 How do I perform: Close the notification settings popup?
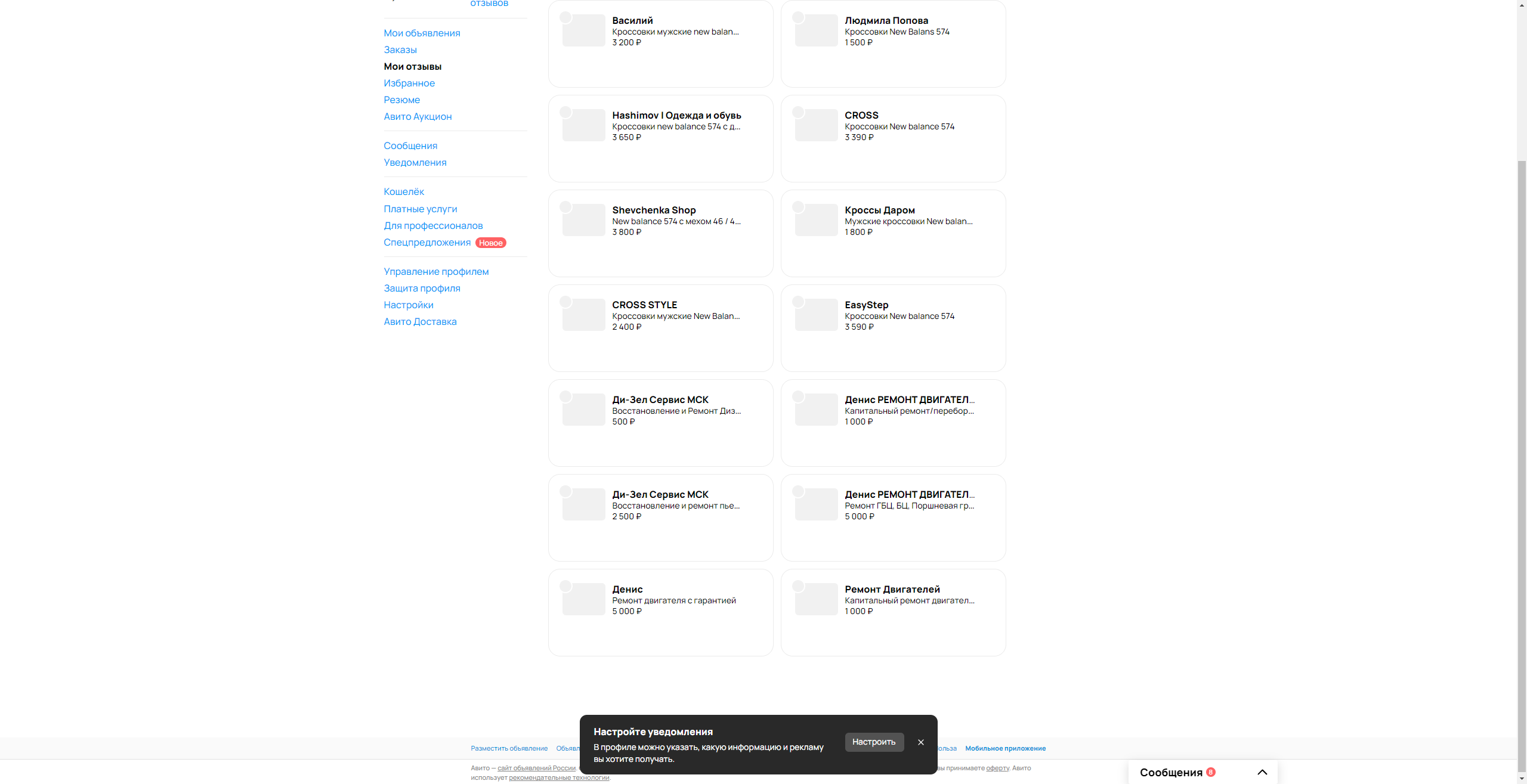pos(921,742)
